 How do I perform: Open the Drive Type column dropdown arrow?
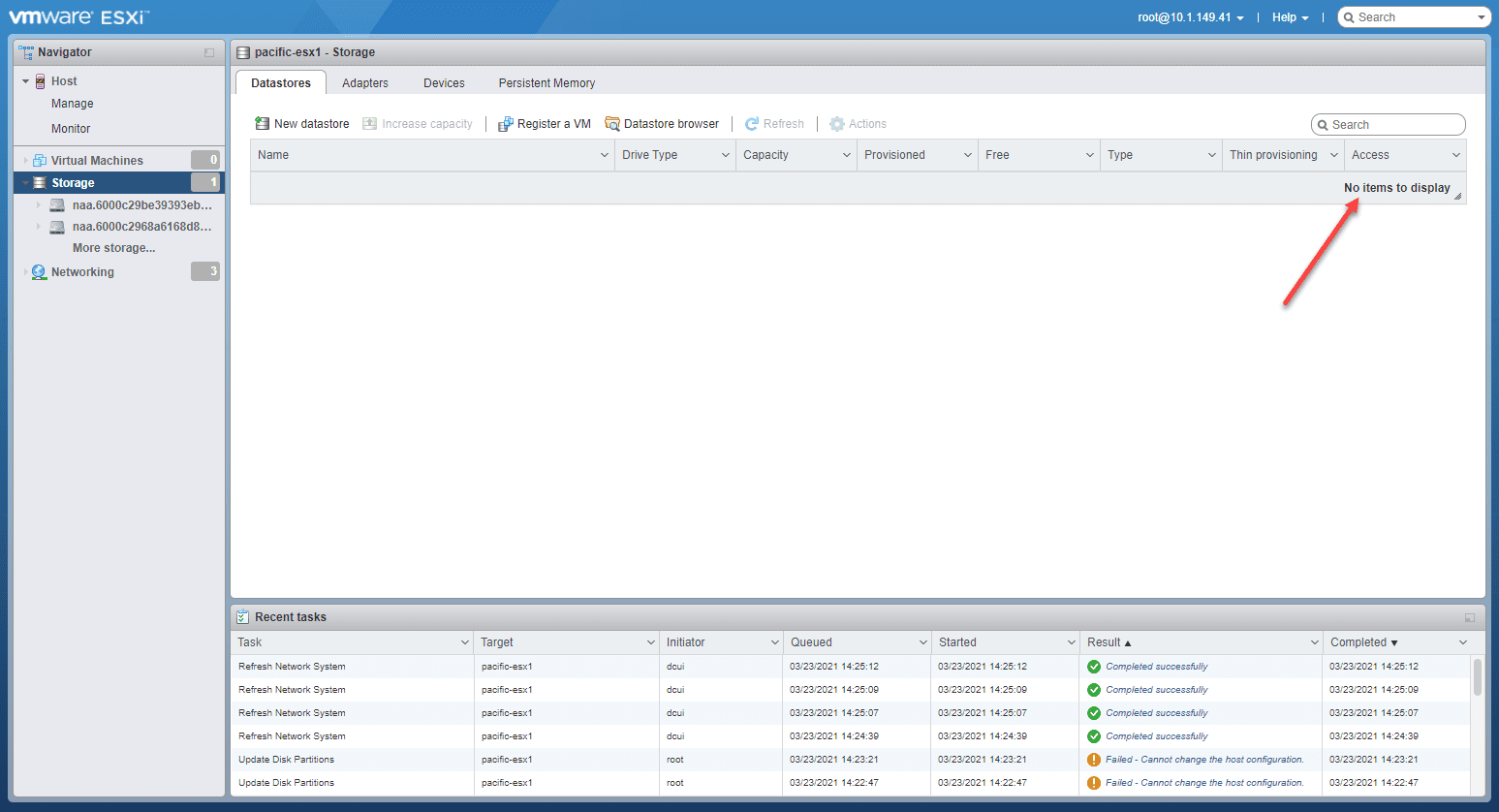pyautogui.click(x=726, y=155)
